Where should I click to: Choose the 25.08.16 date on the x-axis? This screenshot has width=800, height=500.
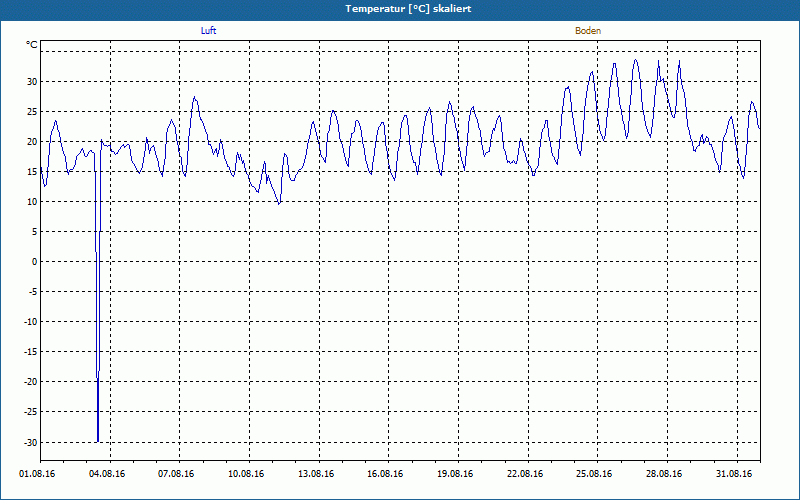(x=594, y=474)
